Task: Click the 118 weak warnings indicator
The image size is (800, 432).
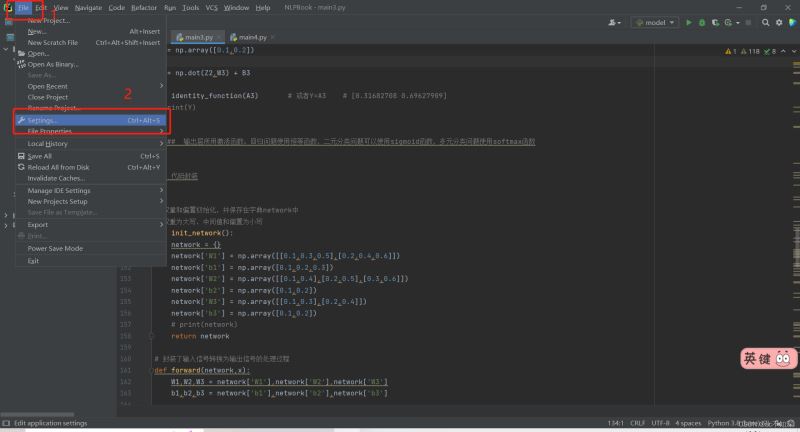Action: pyautogui.click(x=750, y=51)
